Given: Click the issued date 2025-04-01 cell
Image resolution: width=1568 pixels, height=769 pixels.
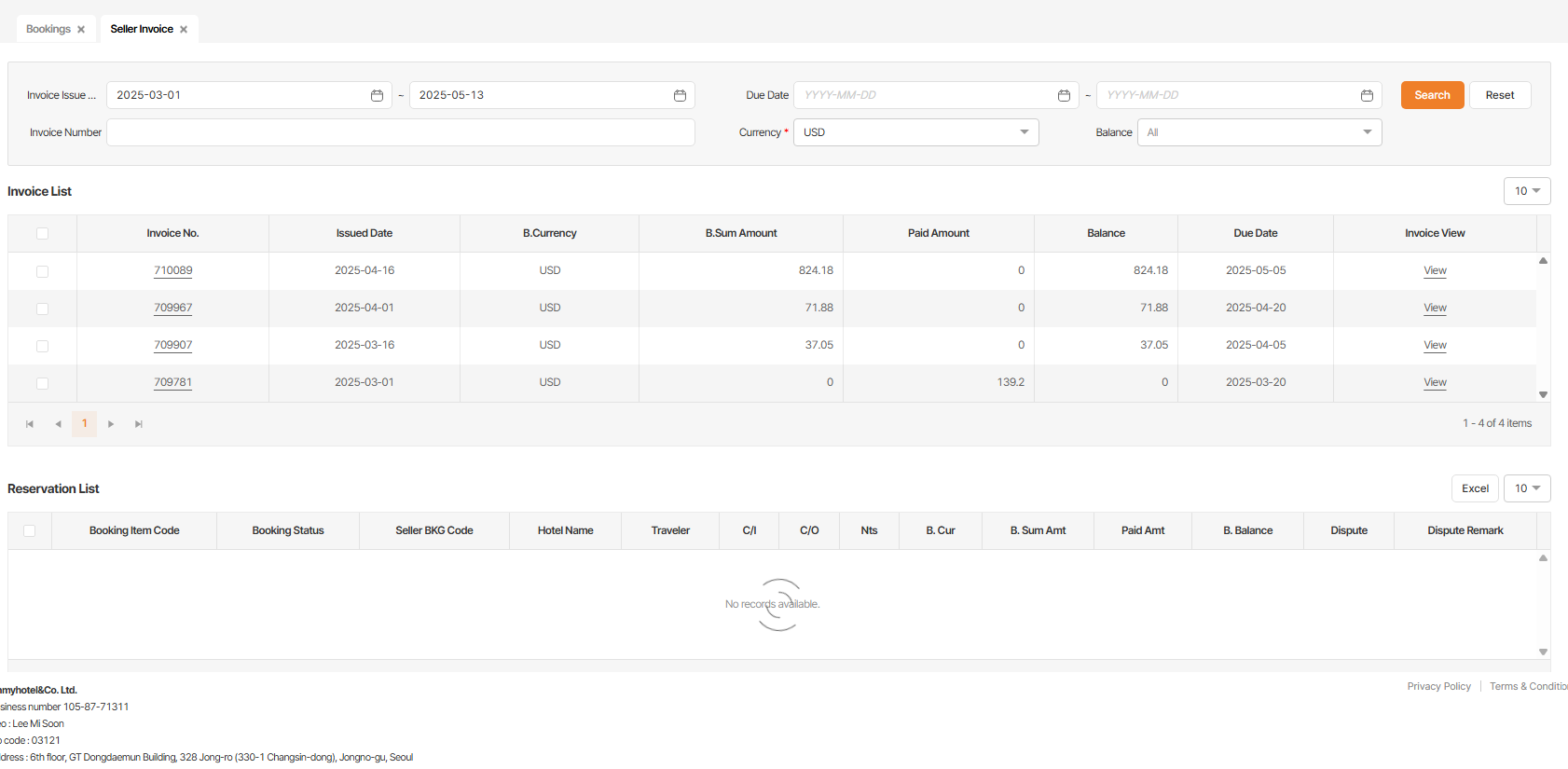Looking at the screenshot, I should pyautogui.click(x=364, y=309).
